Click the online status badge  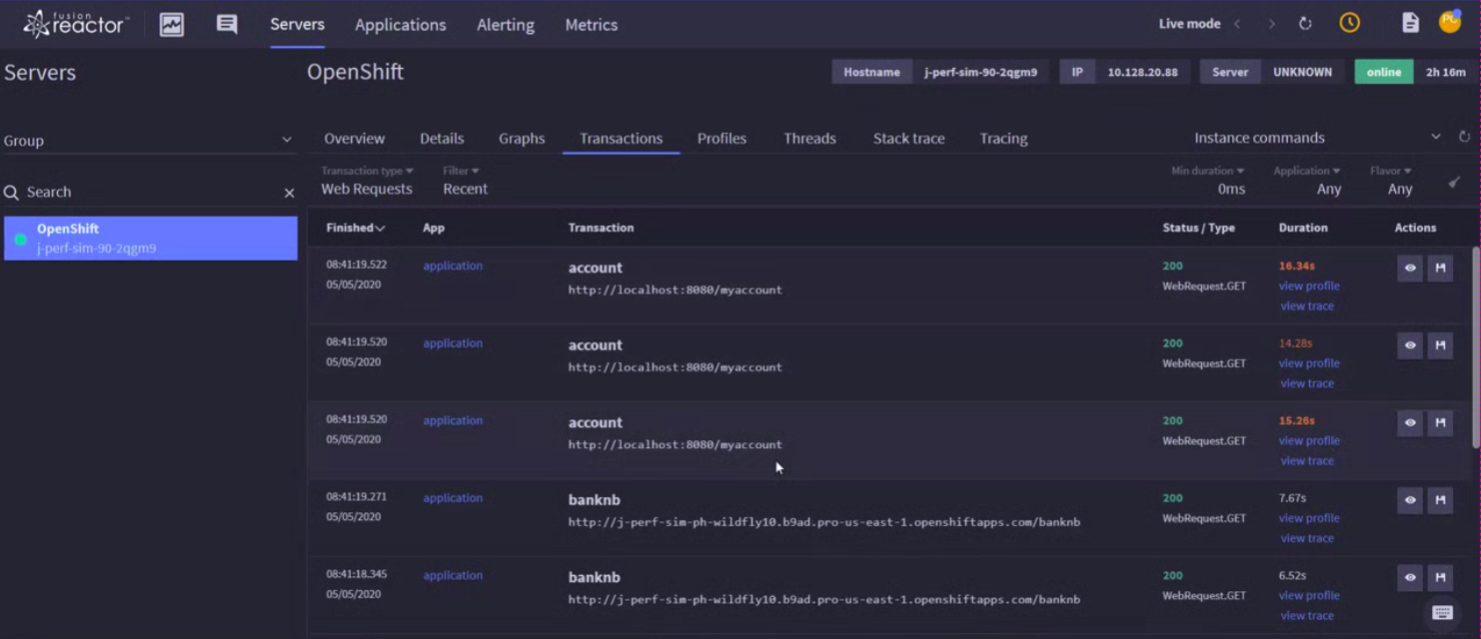point(1384,72)
